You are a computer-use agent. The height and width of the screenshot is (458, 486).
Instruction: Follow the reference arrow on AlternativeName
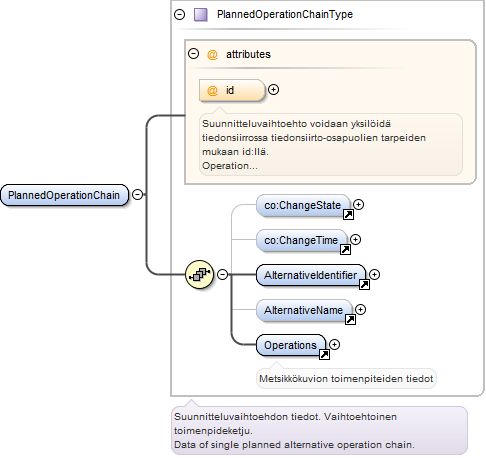(350, 319)
